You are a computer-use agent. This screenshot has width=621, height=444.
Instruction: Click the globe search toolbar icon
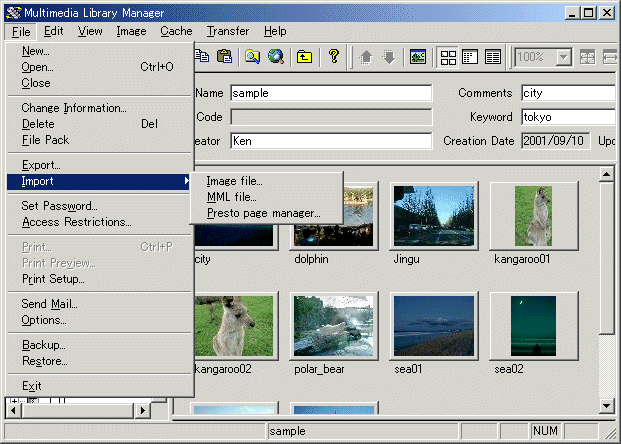click(275, 57)
